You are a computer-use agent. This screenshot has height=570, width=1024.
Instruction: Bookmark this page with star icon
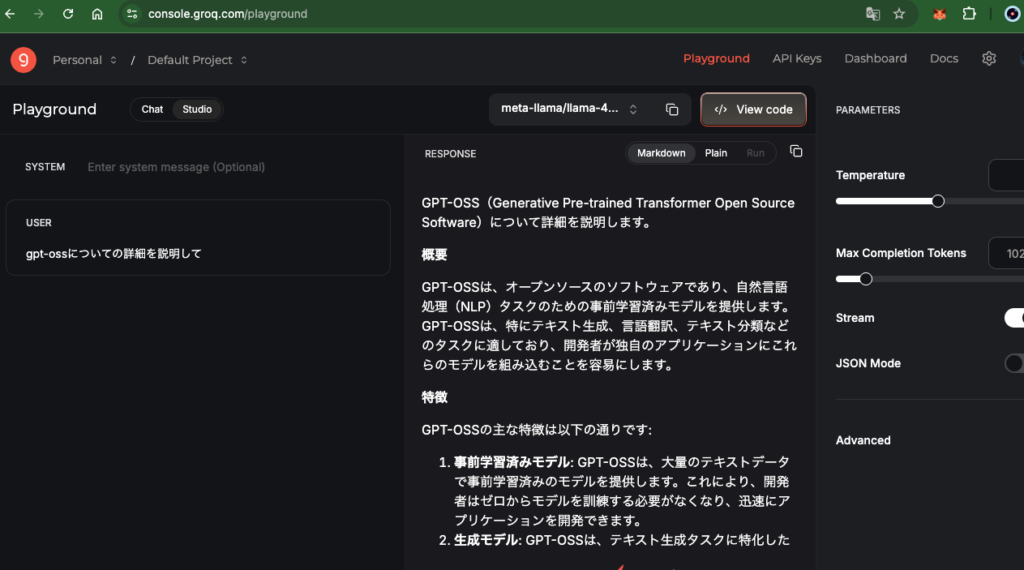pos(899,14)
